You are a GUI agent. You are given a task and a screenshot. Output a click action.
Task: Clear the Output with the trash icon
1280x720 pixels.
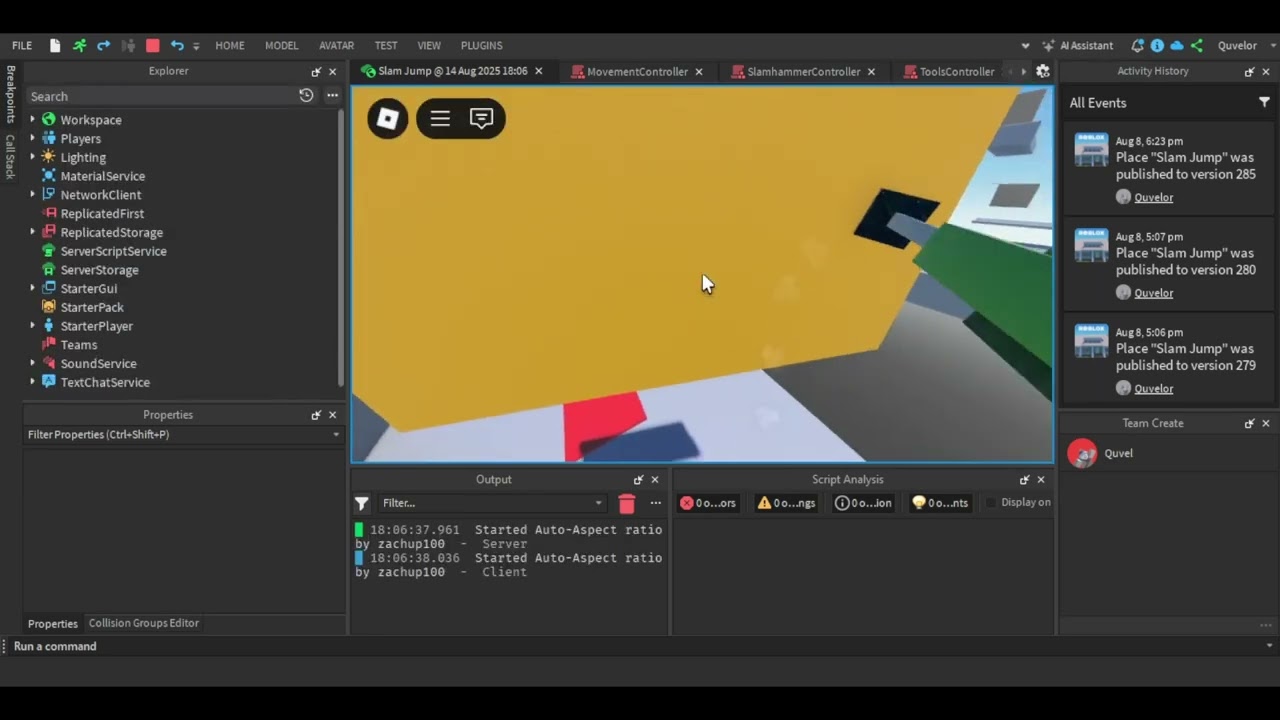[x=627, y=503]
